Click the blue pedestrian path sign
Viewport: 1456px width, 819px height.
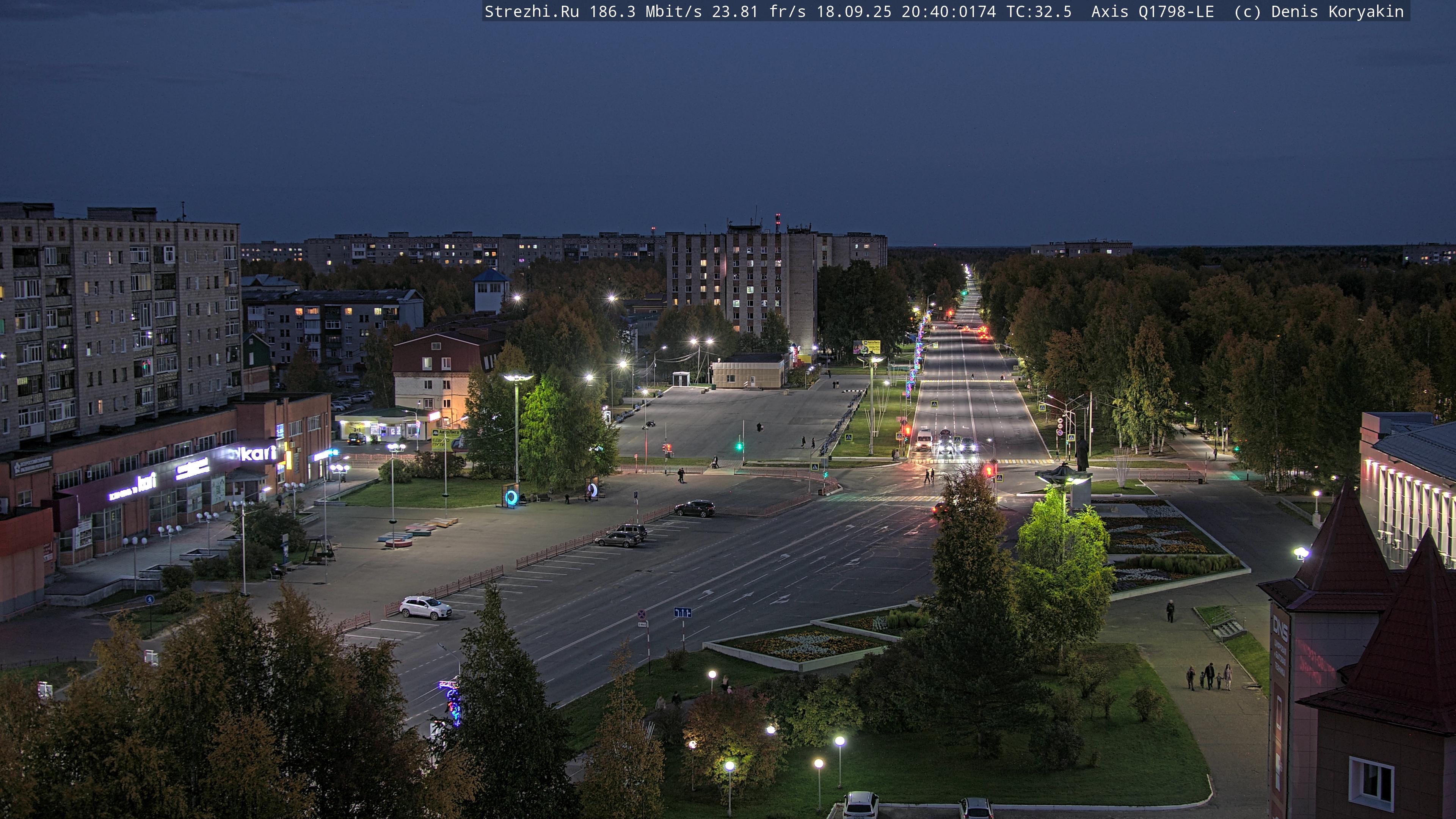coord(149,599)
